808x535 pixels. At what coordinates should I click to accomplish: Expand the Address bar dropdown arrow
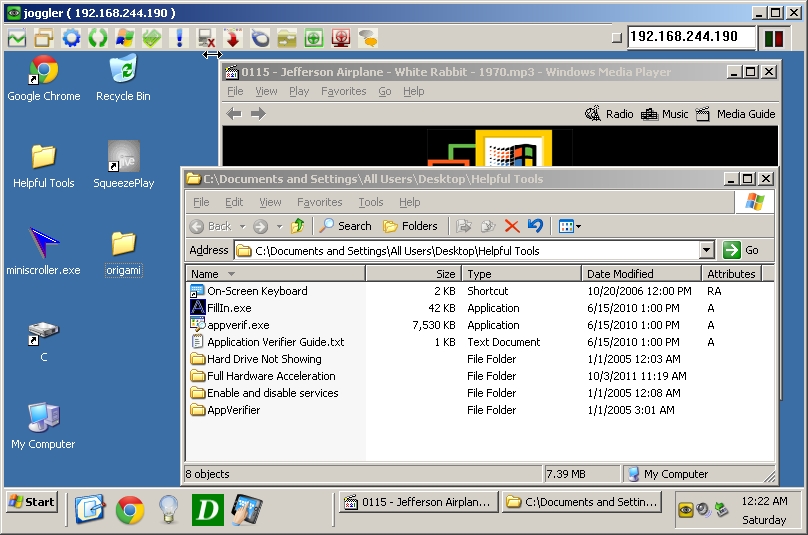706,250
